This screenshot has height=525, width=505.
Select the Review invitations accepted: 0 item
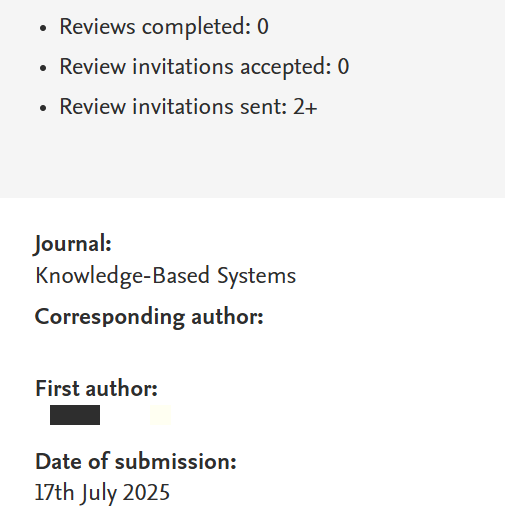click(x=204, y=67)
